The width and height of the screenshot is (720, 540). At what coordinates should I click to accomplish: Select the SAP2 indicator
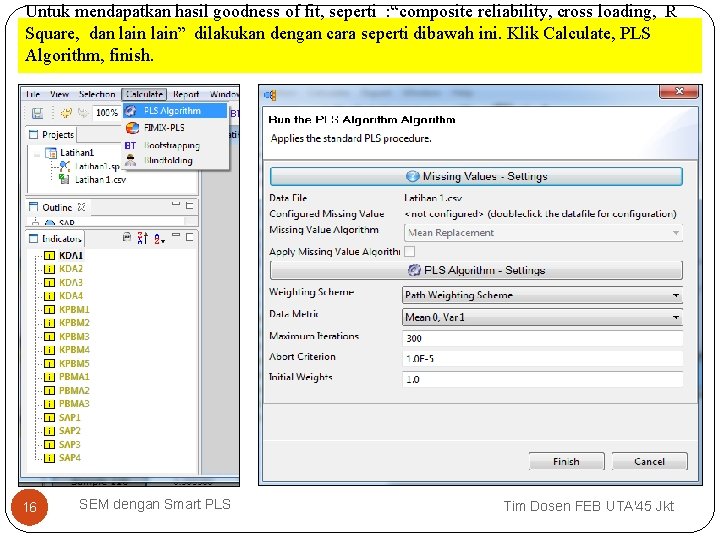click(x=70, y=431)
